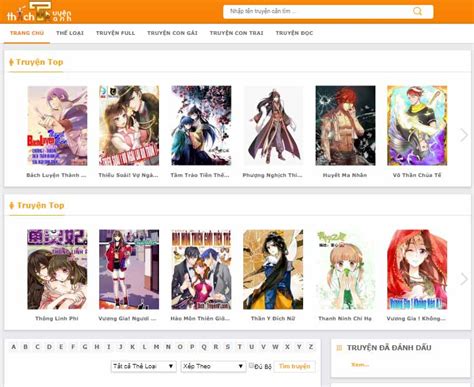Image resolution: width=474 pixels, height=387 pixels.
Task: Filter stories by letter T
Action: pos(240,347)
